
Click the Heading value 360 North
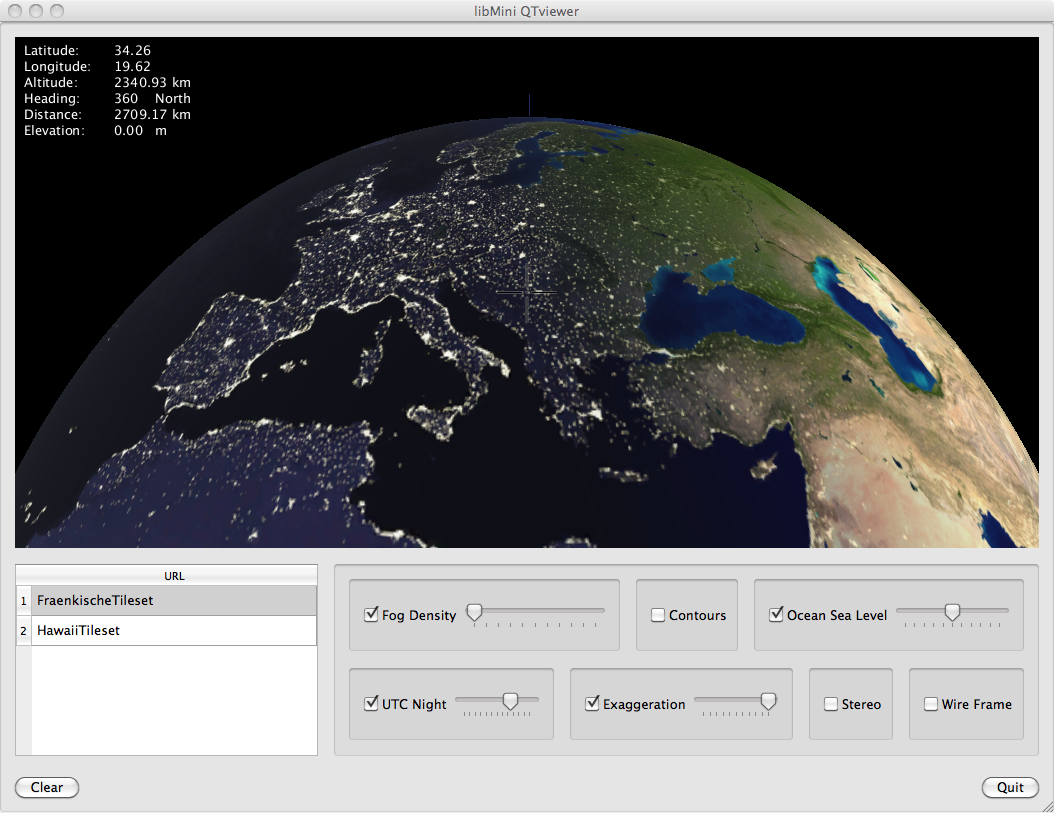click(x=153, y=99)
